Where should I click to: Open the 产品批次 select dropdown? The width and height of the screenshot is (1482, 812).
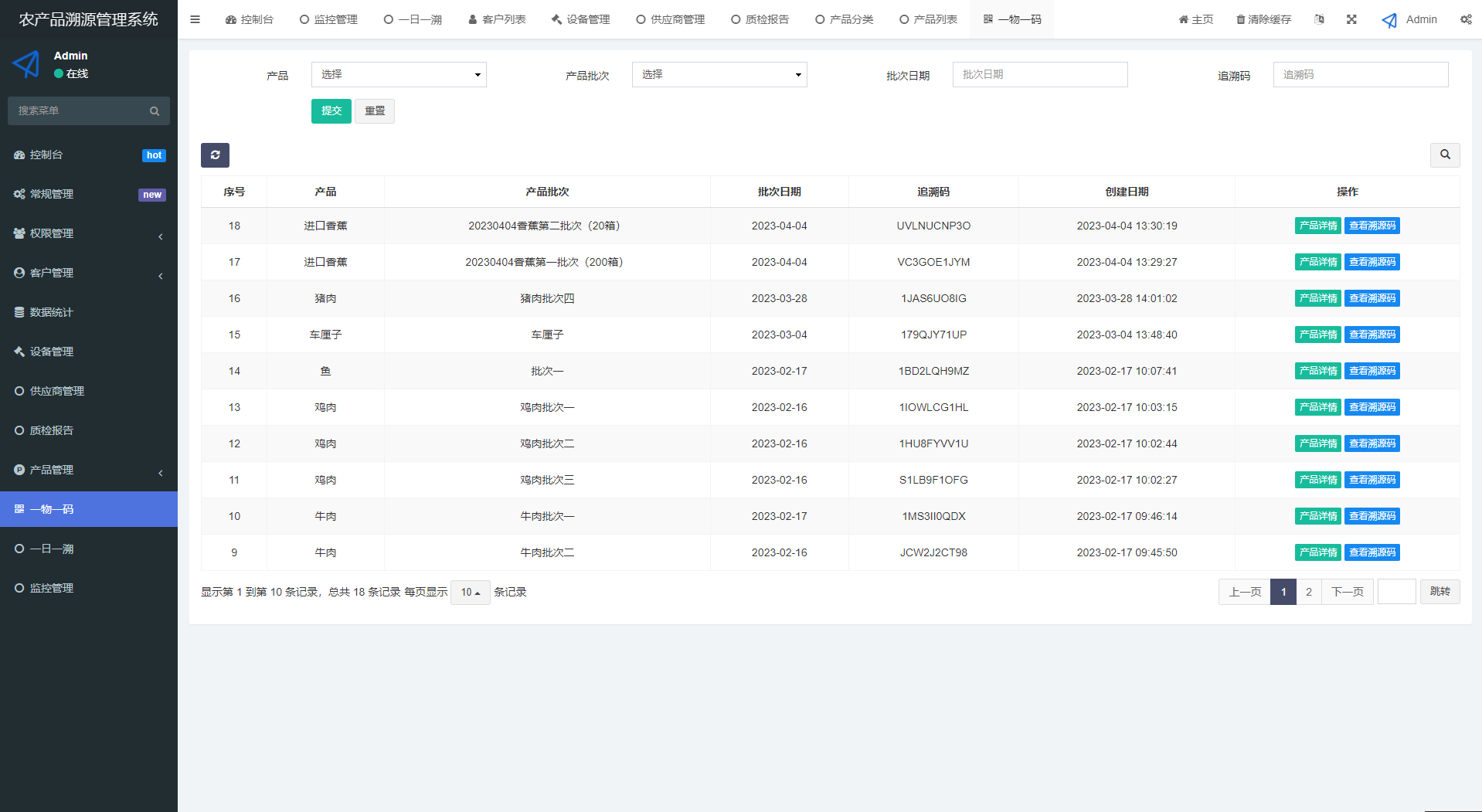pyautogui.click(x=719, y=75)
